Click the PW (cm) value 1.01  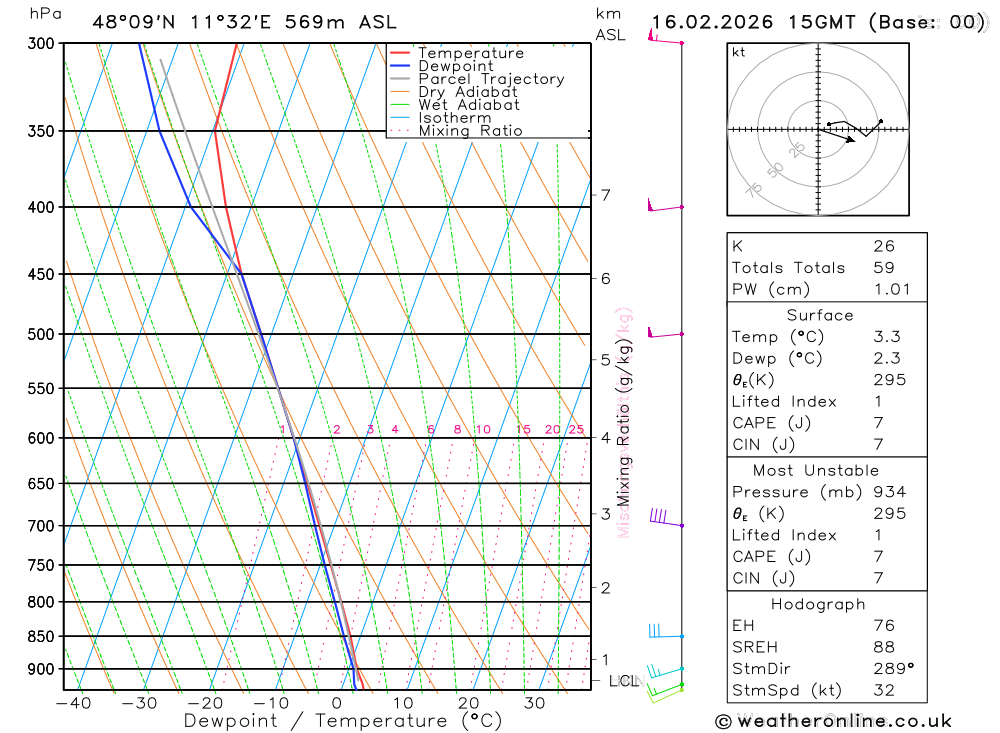point(892,290)
